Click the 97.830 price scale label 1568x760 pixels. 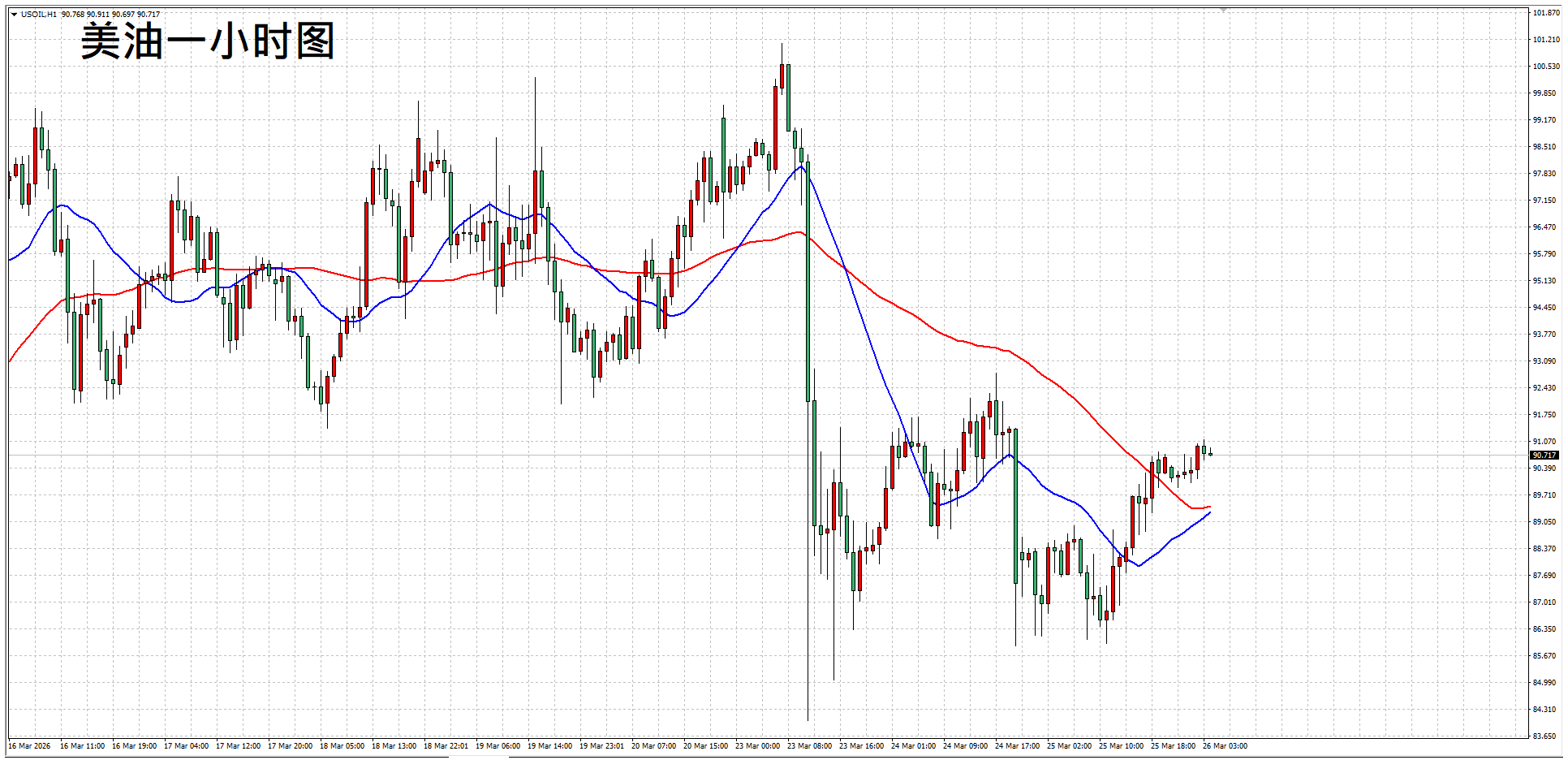[1544, 174]
